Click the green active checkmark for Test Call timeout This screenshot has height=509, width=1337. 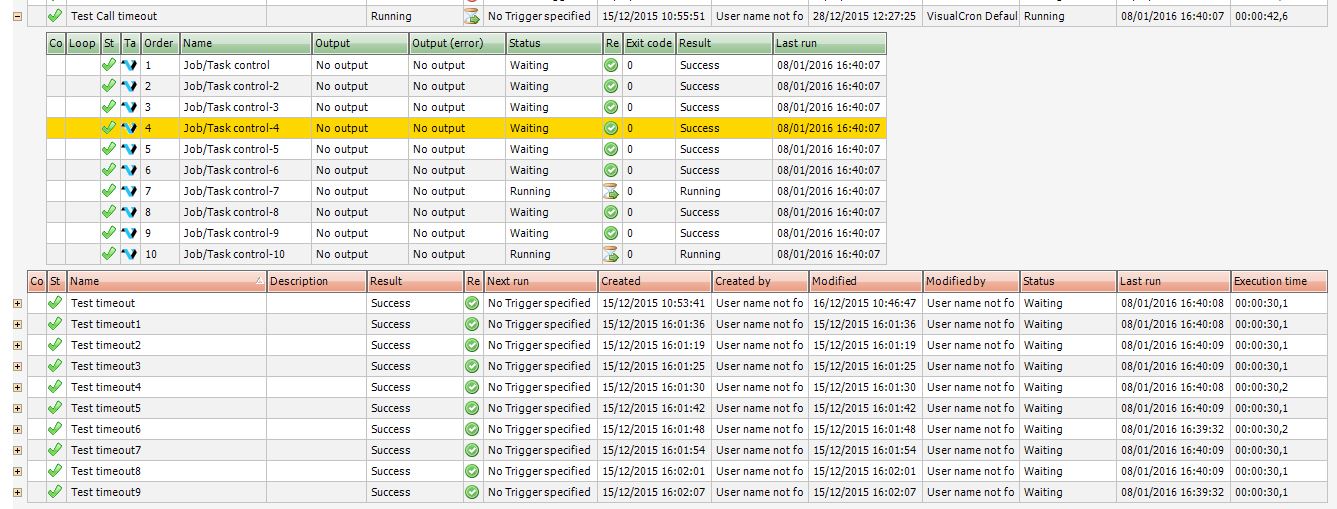(x=55, y=16)
